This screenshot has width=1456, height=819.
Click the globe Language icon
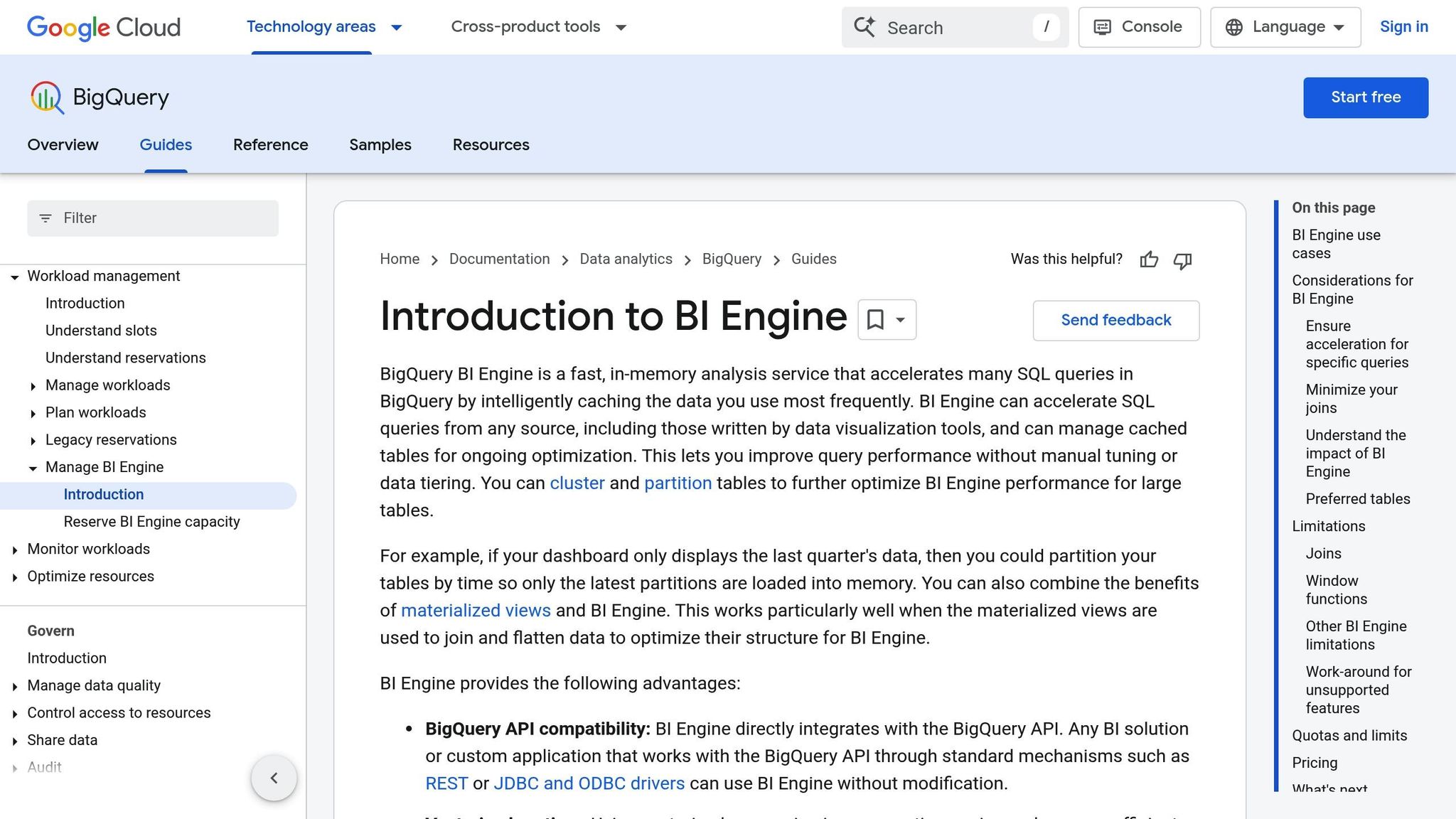click(x=1233, y=27)
